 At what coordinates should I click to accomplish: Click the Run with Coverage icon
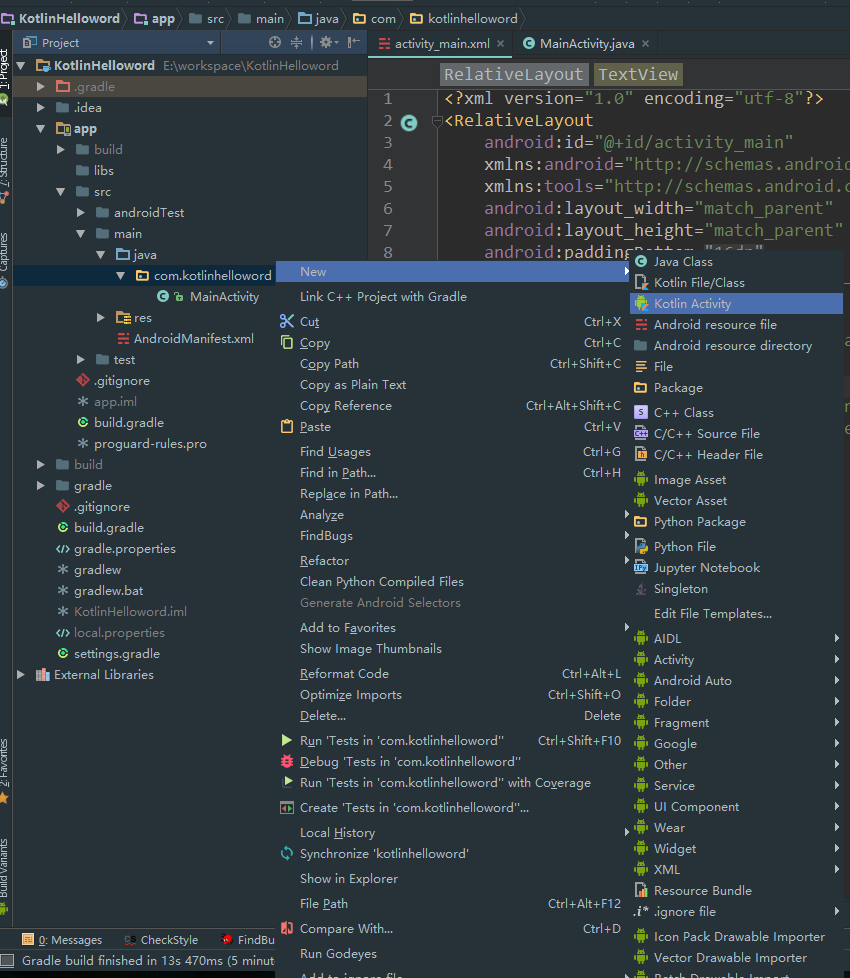(x=287, y=782)
